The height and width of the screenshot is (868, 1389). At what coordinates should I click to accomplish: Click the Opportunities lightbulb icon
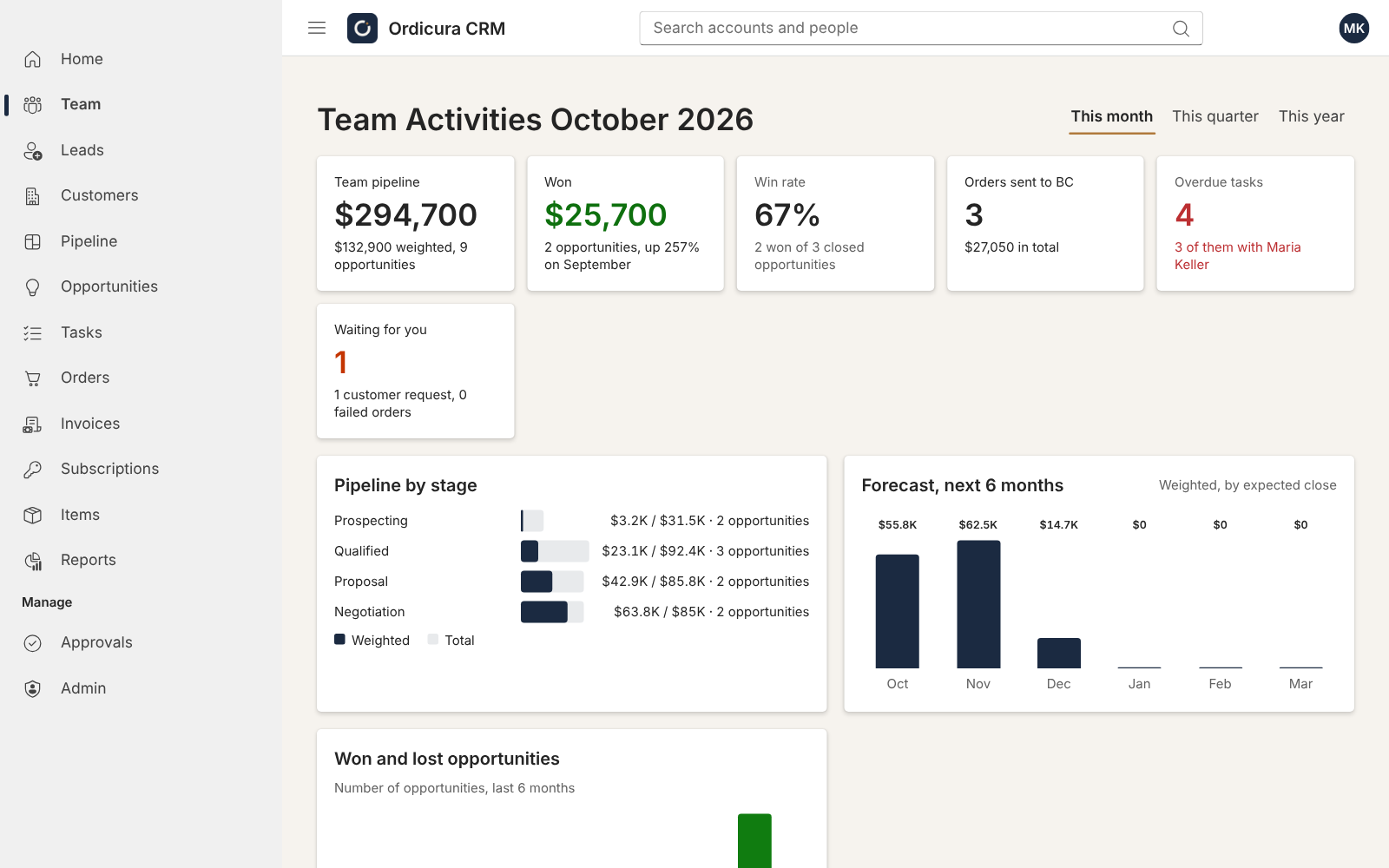33,286
